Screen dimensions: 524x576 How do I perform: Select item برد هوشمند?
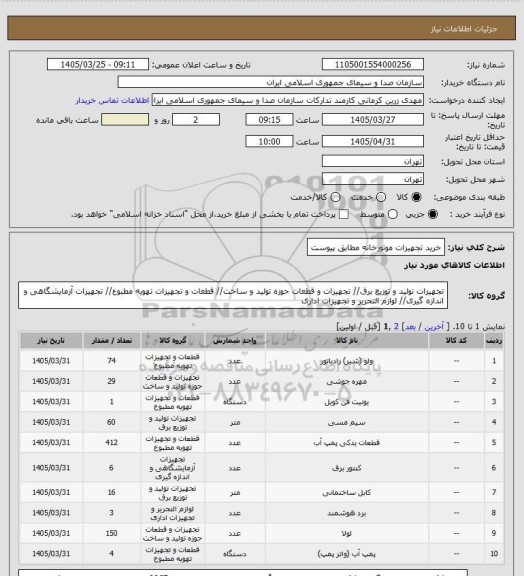coord(347,513)
